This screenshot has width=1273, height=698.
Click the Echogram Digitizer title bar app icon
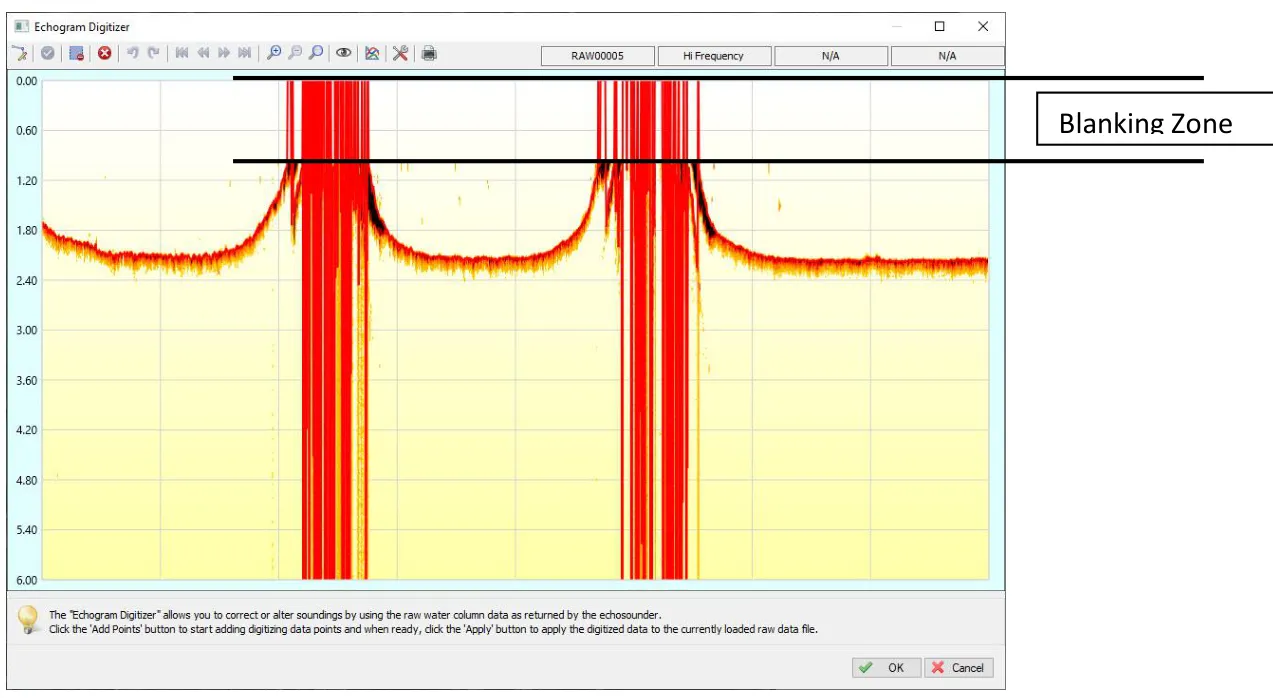coord(21,27)
